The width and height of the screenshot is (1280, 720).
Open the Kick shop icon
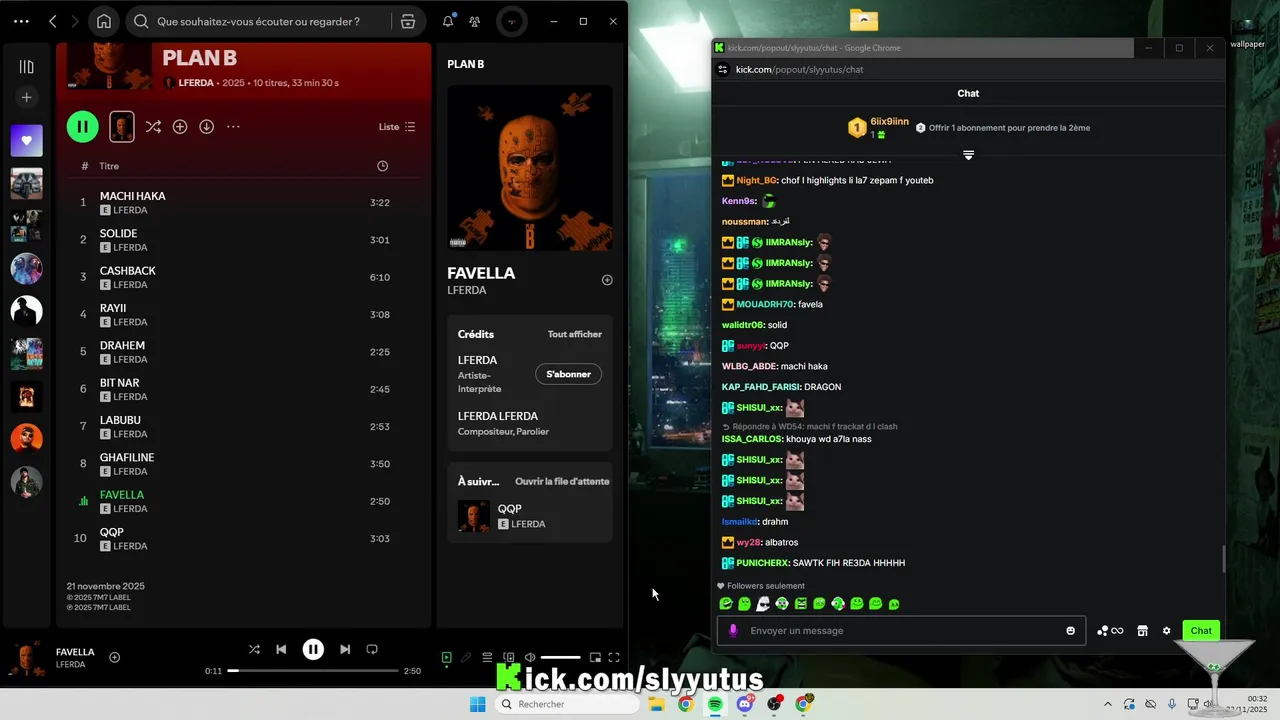click(x=1143, y=631)
